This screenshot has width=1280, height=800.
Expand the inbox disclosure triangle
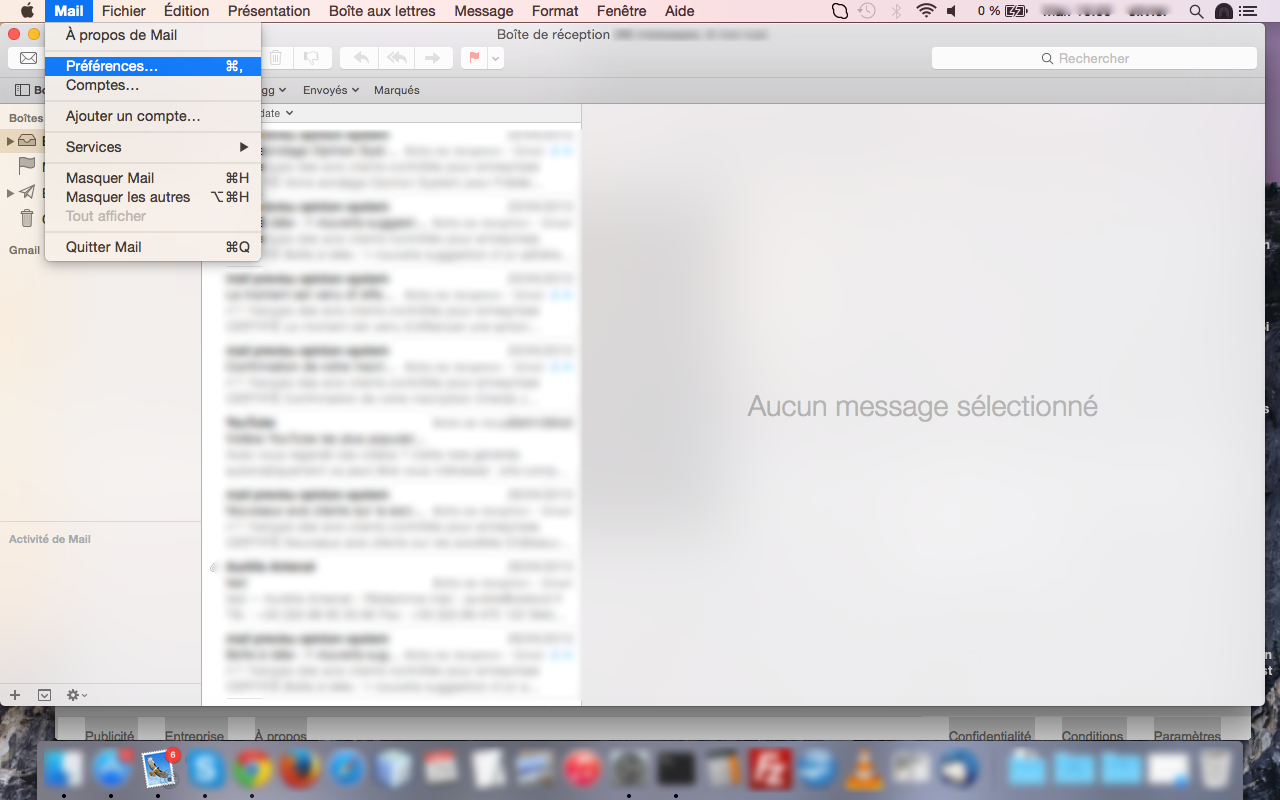click(10, 141)
